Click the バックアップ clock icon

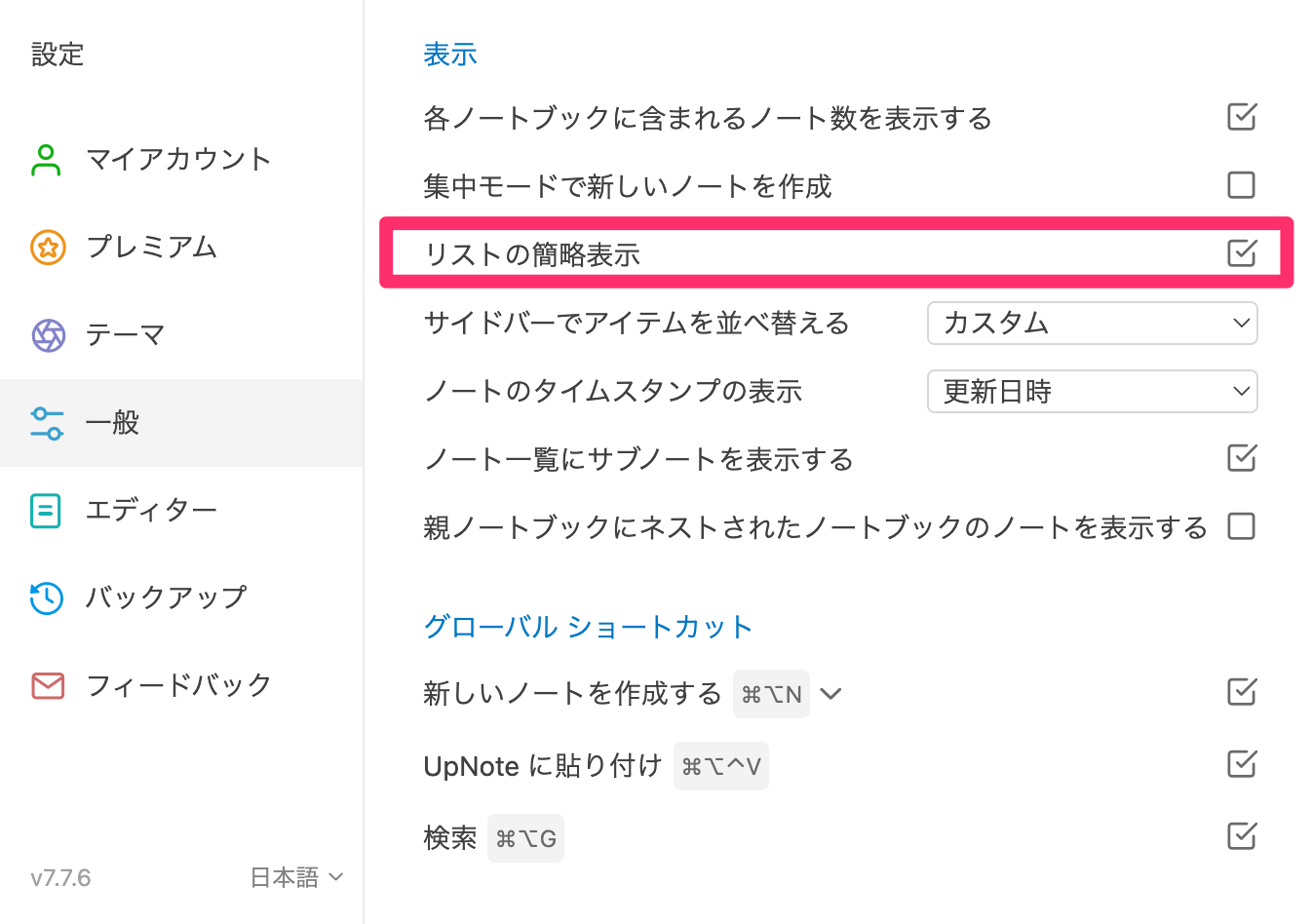tap(46, 597)
